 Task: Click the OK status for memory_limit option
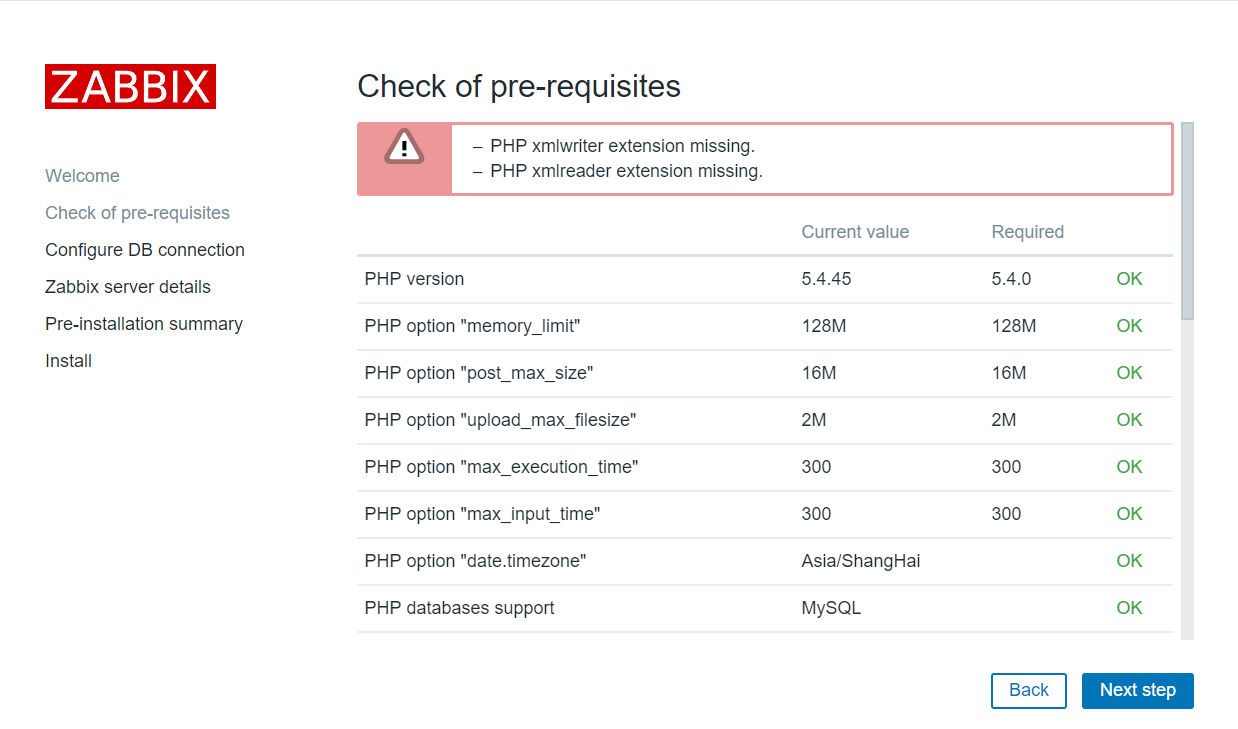(1129, 325)
